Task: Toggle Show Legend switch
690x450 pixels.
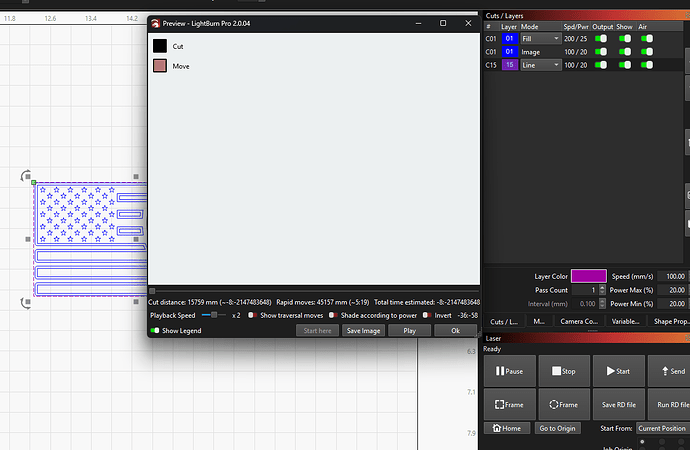Action: (155, 330)
